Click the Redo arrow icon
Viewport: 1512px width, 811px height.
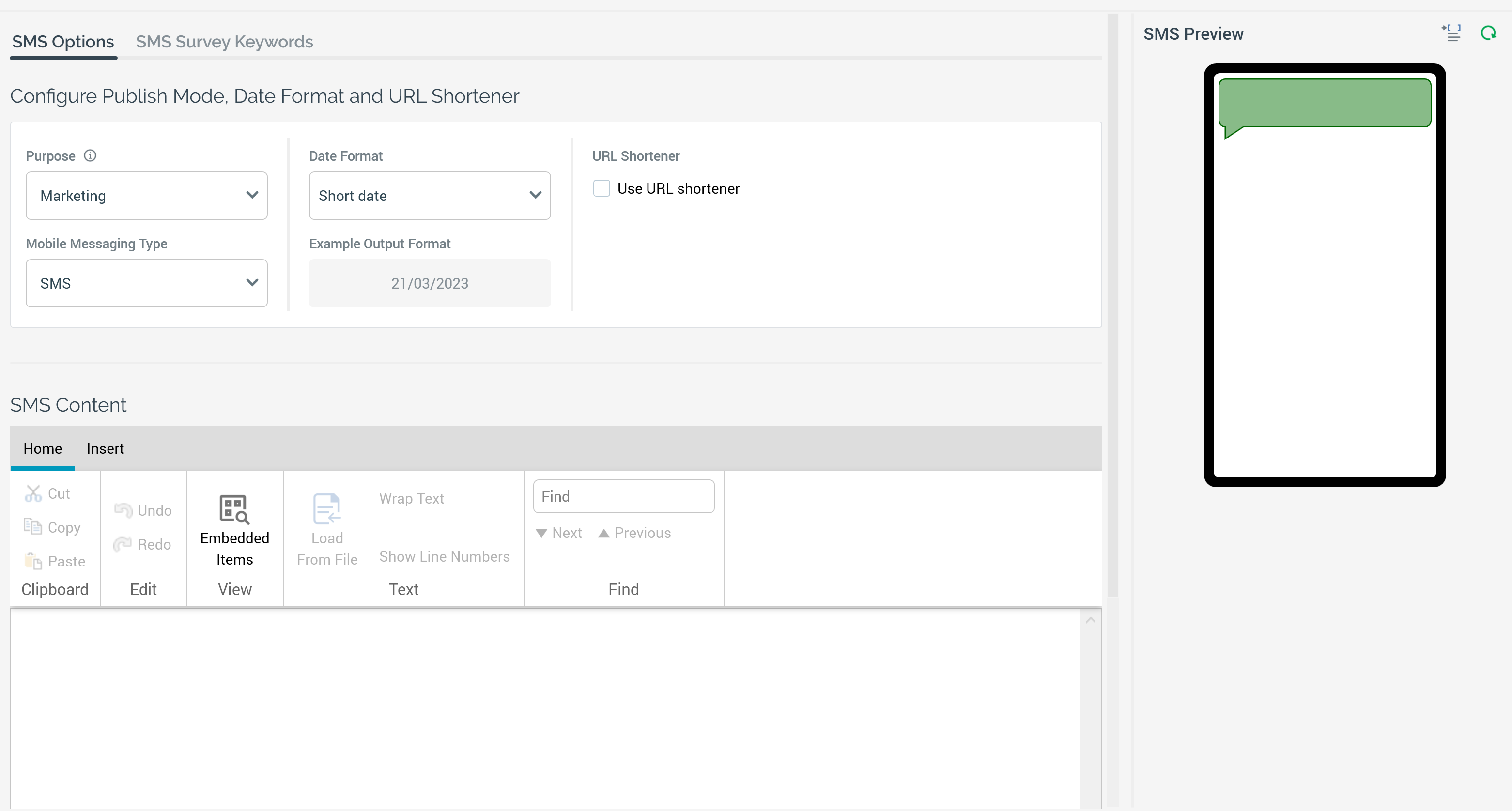123,544
